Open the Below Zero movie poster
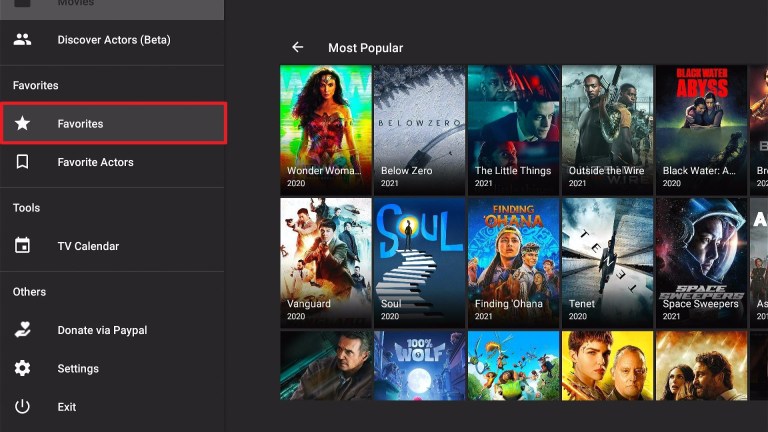768x432 pixels. click(420, 130)
